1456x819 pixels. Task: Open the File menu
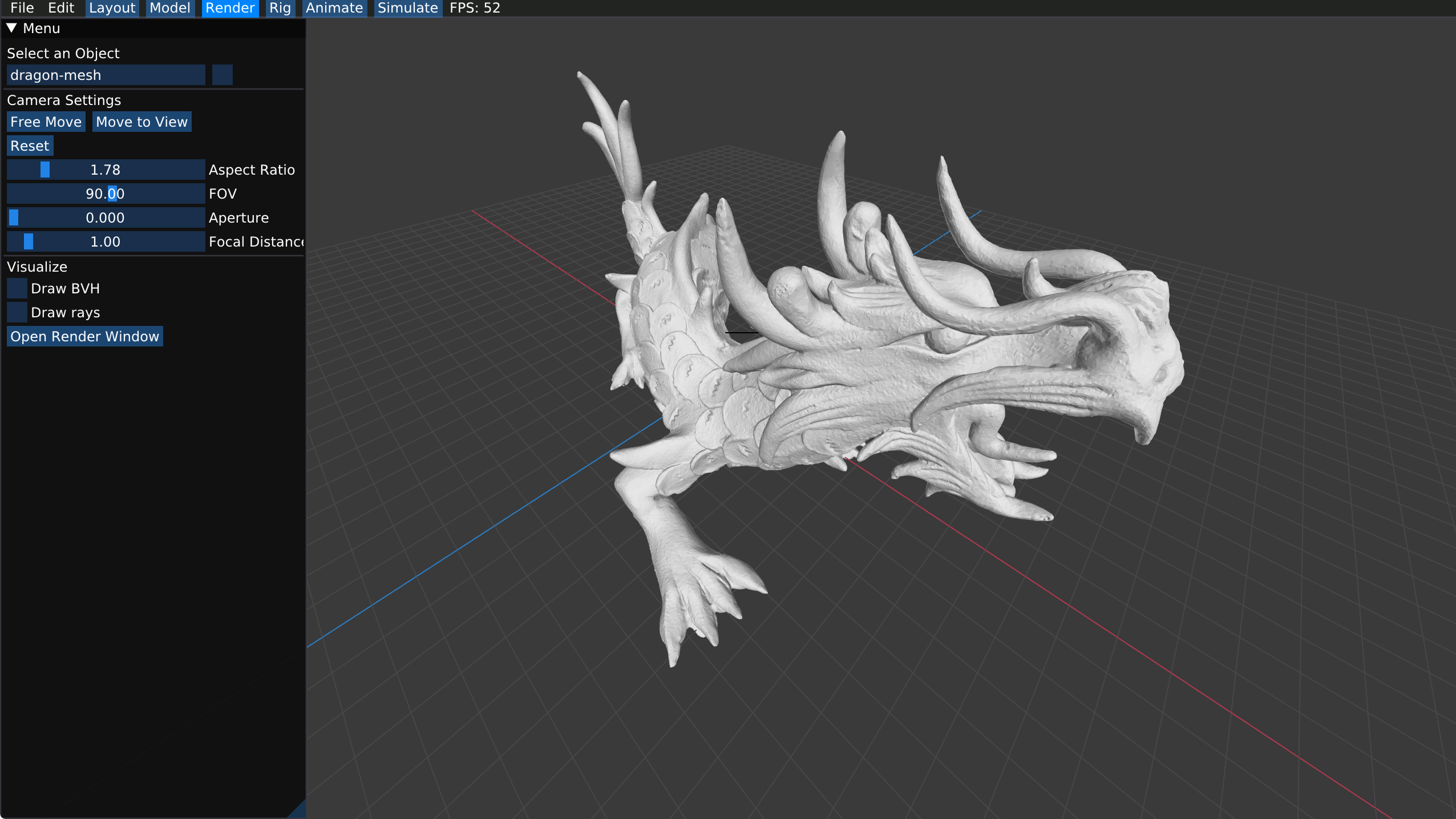click(22, 8)
